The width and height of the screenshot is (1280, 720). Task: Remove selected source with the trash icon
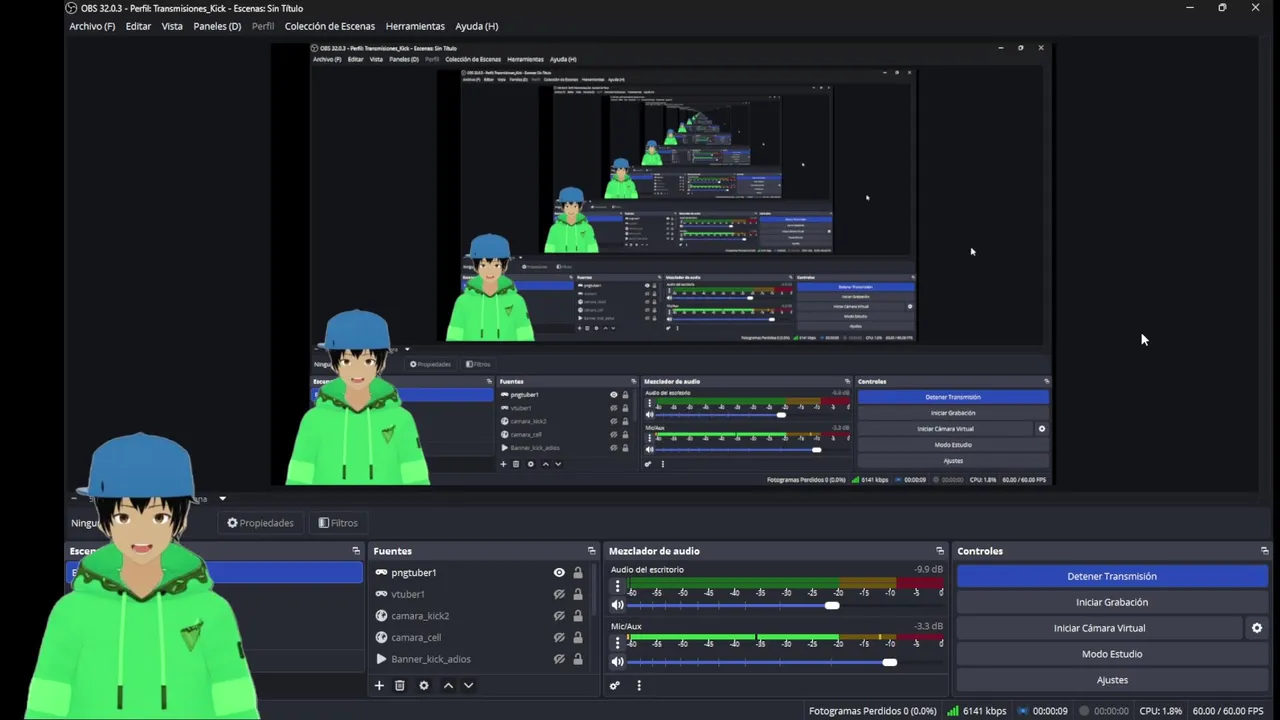[400, 686]
